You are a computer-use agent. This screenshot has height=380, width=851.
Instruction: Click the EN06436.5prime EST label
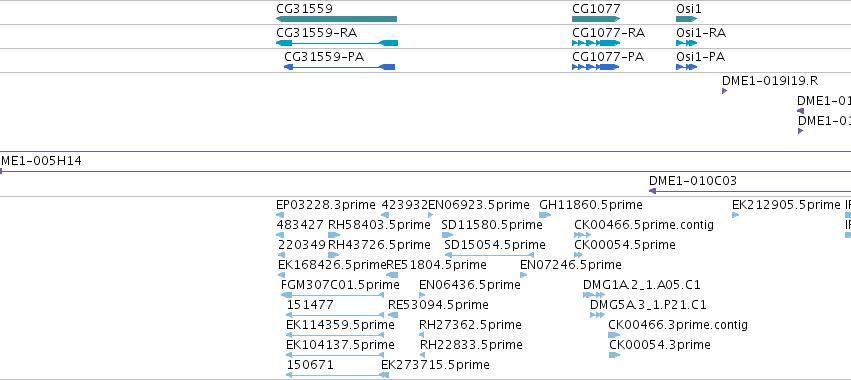(470, 284)
